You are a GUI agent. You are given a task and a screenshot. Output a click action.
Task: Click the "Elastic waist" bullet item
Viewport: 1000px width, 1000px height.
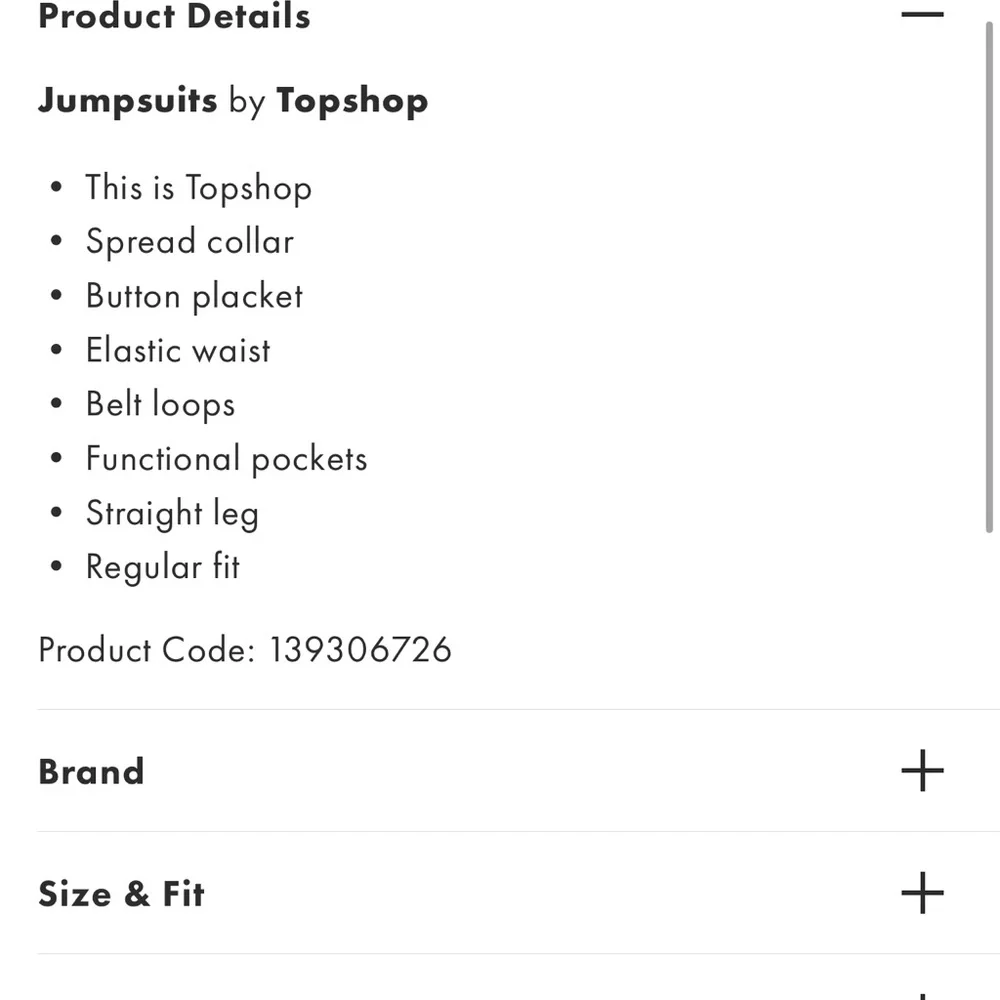[178, 350]
